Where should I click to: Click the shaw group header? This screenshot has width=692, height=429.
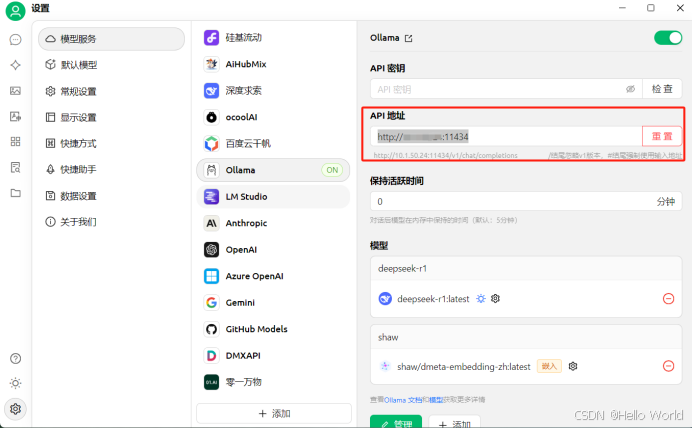[x=526, y=337]
